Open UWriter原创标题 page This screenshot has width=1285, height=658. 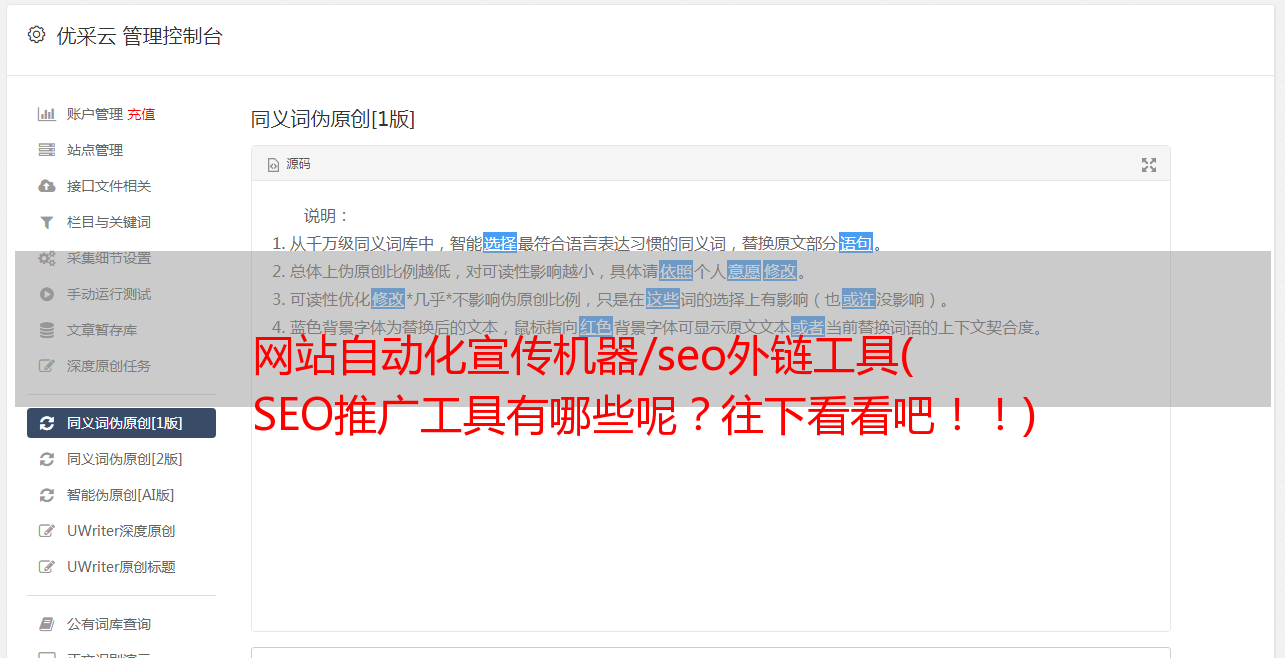click(x=121, y=567)
